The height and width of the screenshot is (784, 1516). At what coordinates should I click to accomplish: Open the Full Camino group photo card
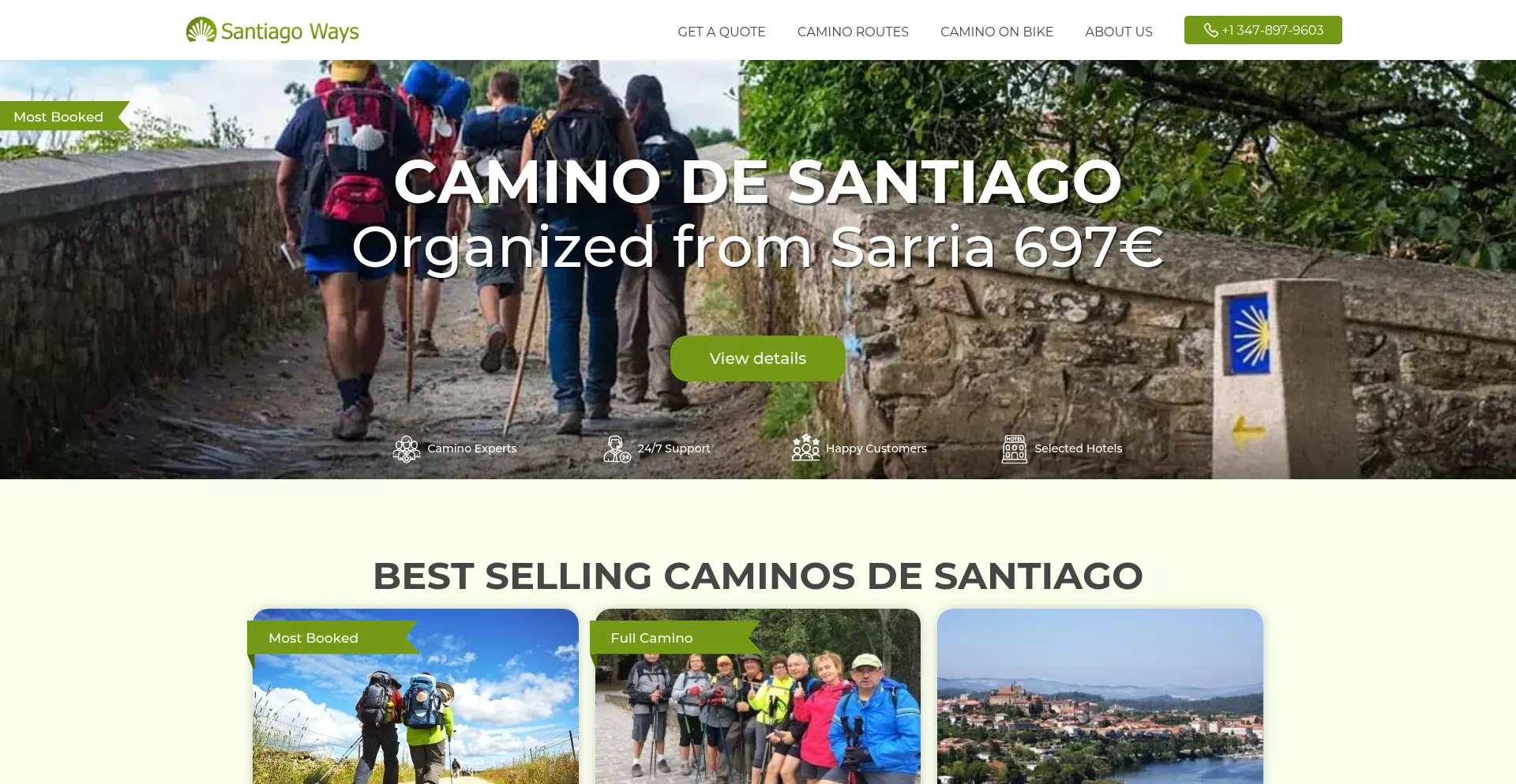coord(758,696)
